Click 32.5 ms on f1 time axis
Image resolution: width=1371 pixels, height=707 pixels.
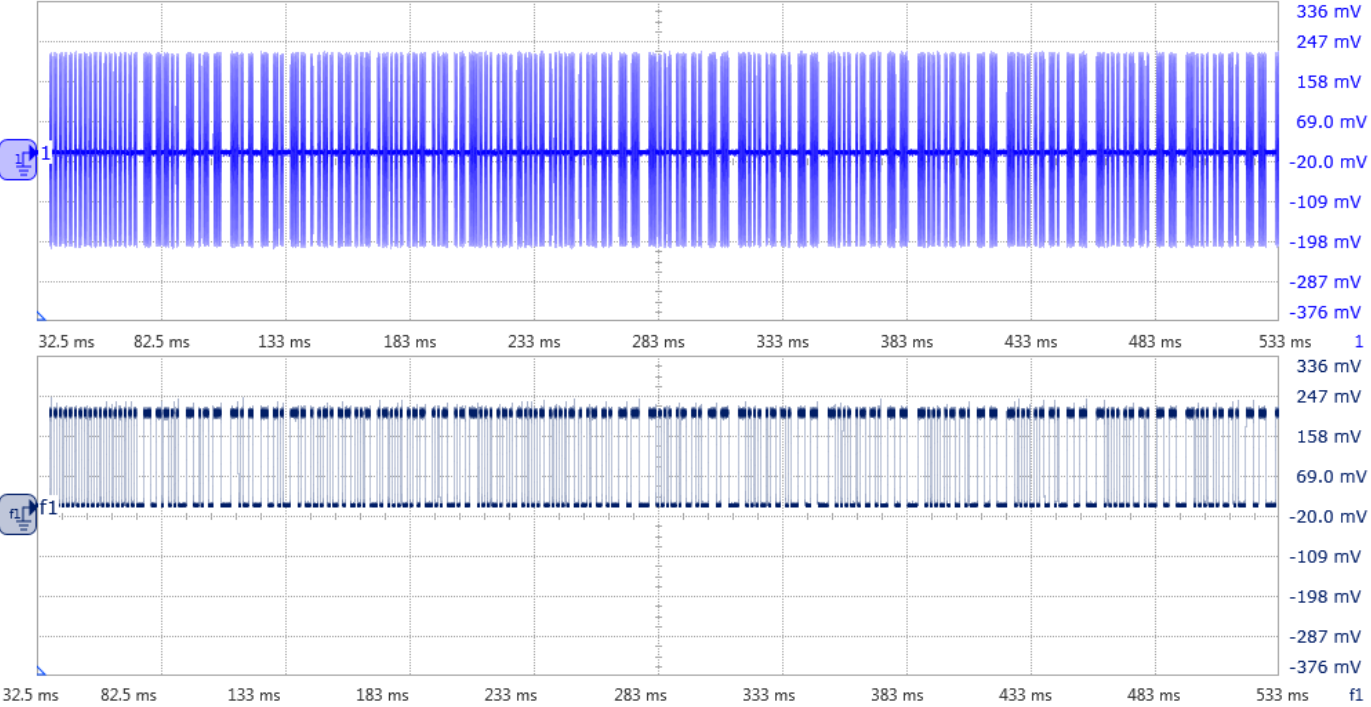pyautogui.click(x=31, y=694)
